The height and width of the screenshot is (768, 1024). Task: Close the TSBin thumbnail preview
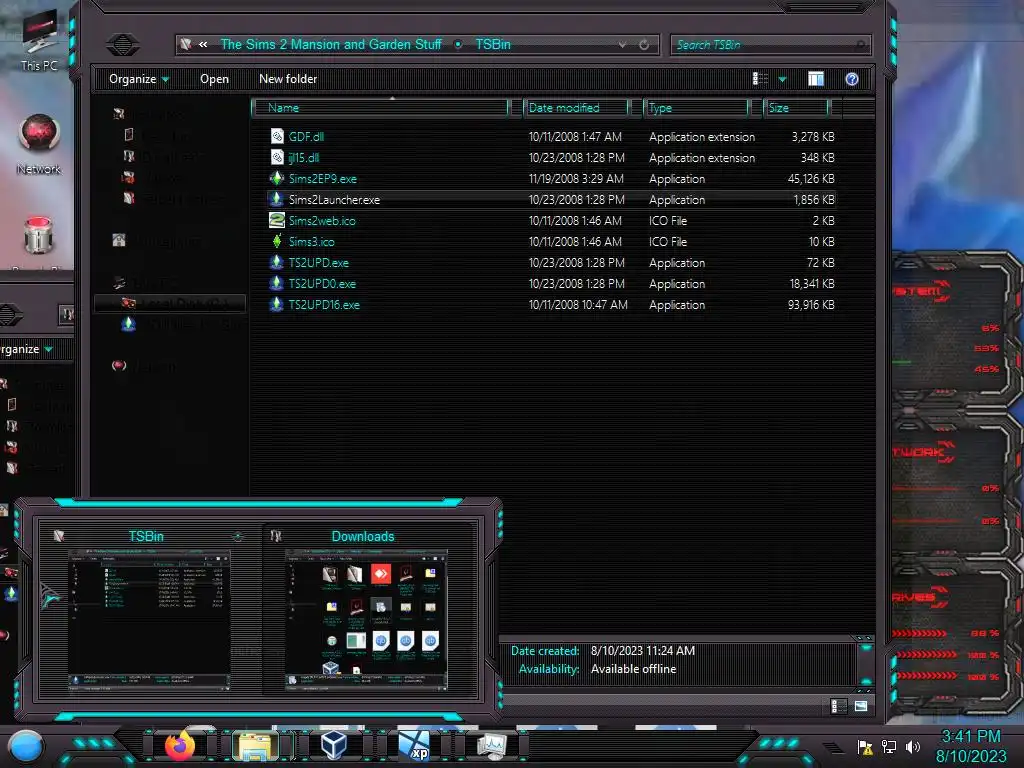238,537
